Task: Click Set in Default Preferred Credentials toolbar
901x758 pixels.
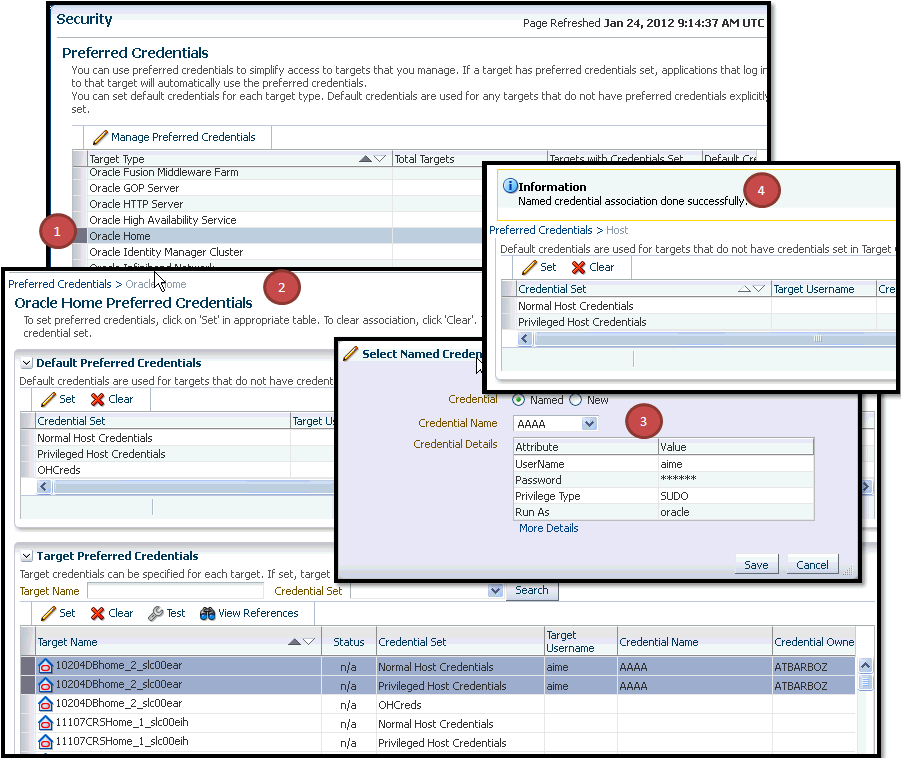Action: 59,399
